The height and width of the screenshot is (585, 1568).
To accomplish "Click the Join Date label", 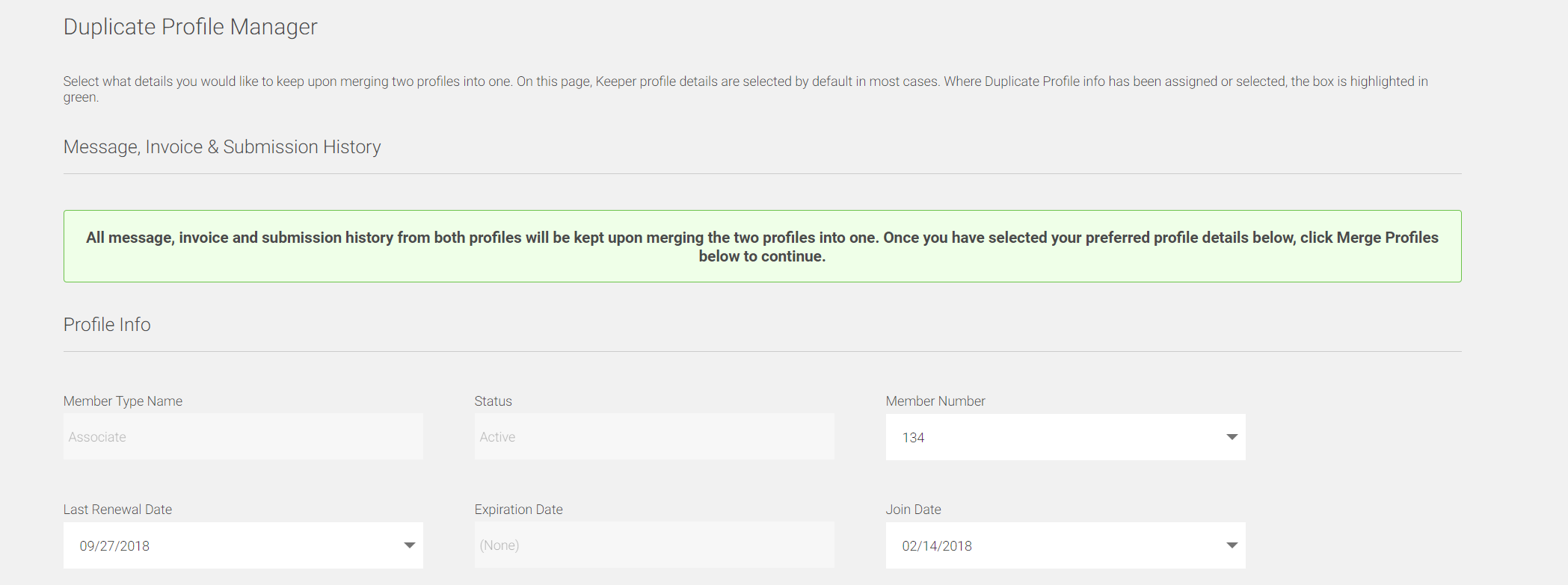I will [913, 510].
